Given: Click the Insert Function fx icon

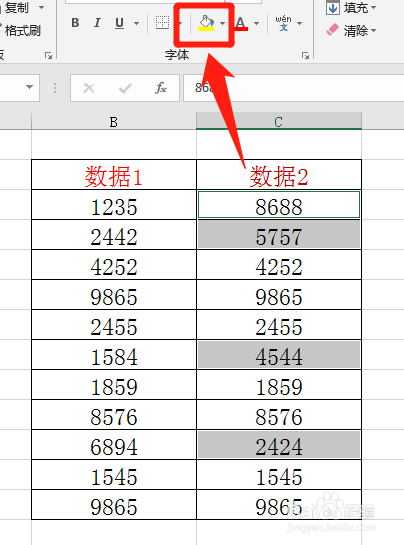Looking at the screenshot, I should pos(161,88).
